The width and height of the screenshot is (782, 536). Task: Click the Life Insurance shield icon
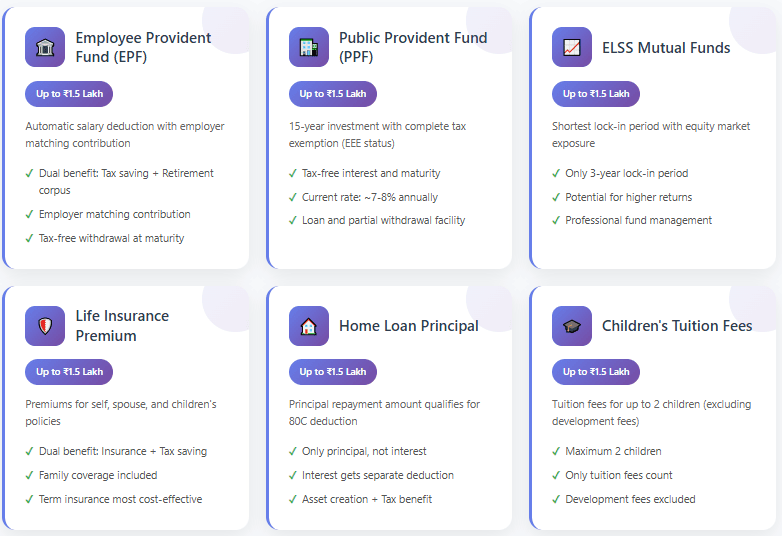point(45,326)
